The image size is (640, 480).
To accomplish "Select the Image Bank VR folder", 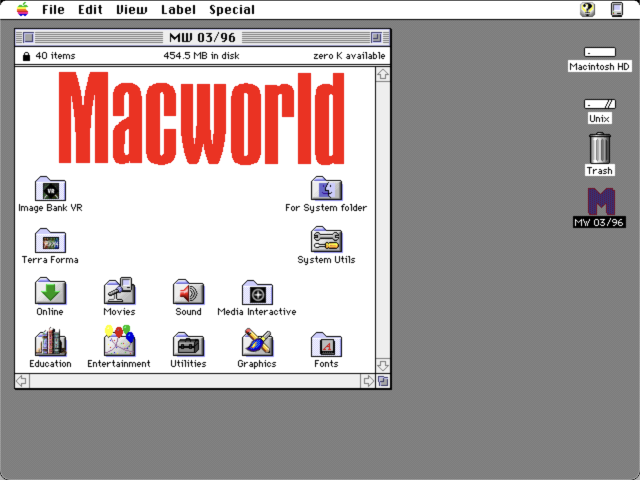I will click(x=50, y=189).
